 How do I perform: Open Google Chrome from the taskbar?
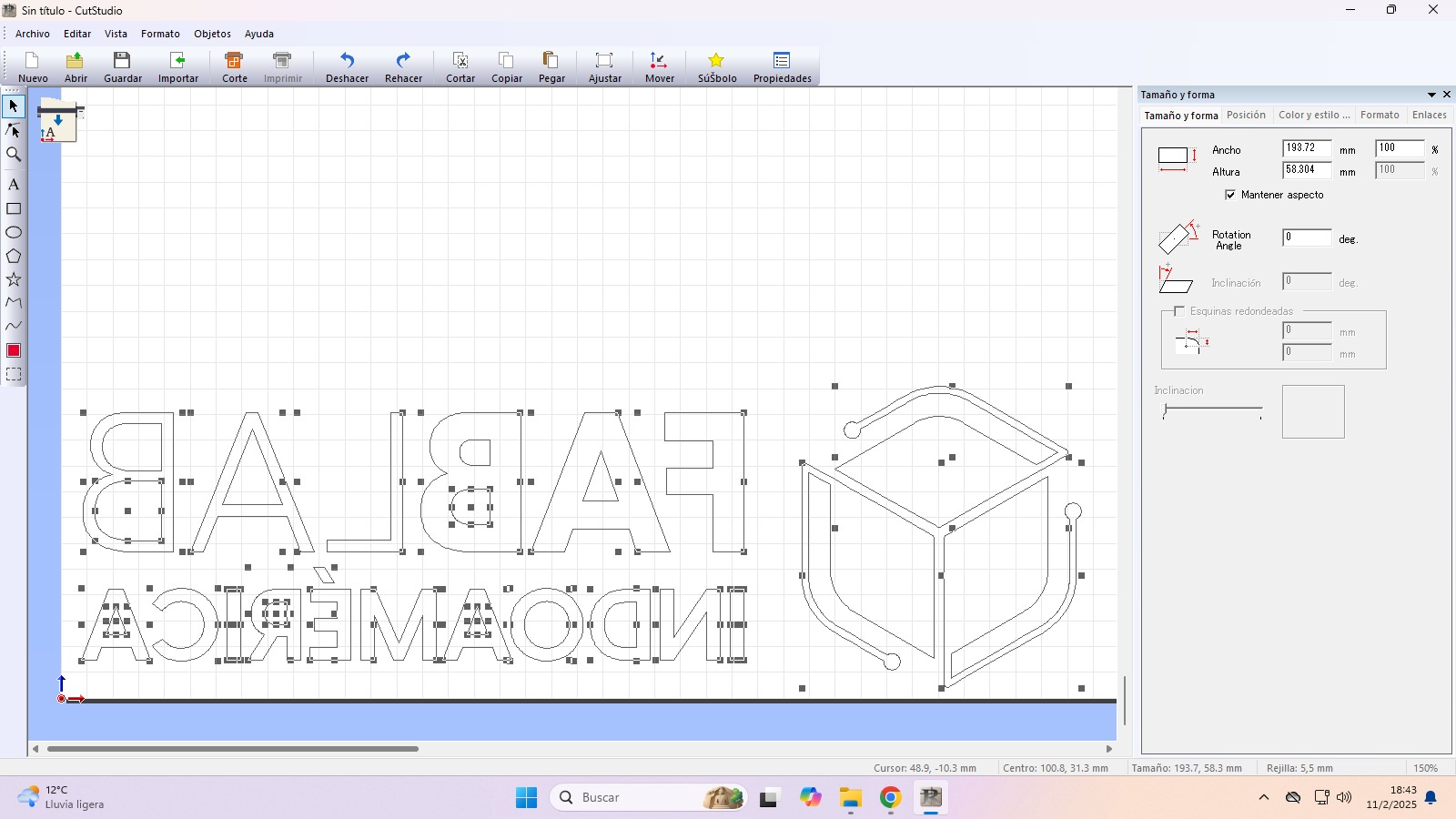pos(890,798)
